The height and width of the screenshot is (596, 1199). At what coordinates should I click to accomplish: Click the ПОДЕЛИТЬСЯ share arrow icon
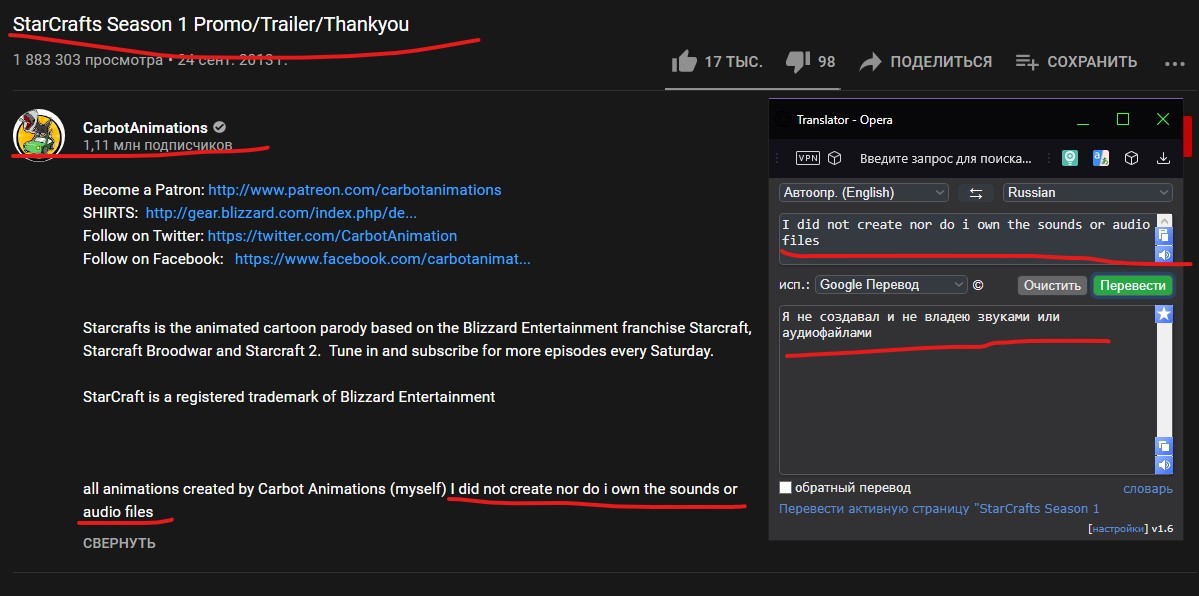(870, 62)
